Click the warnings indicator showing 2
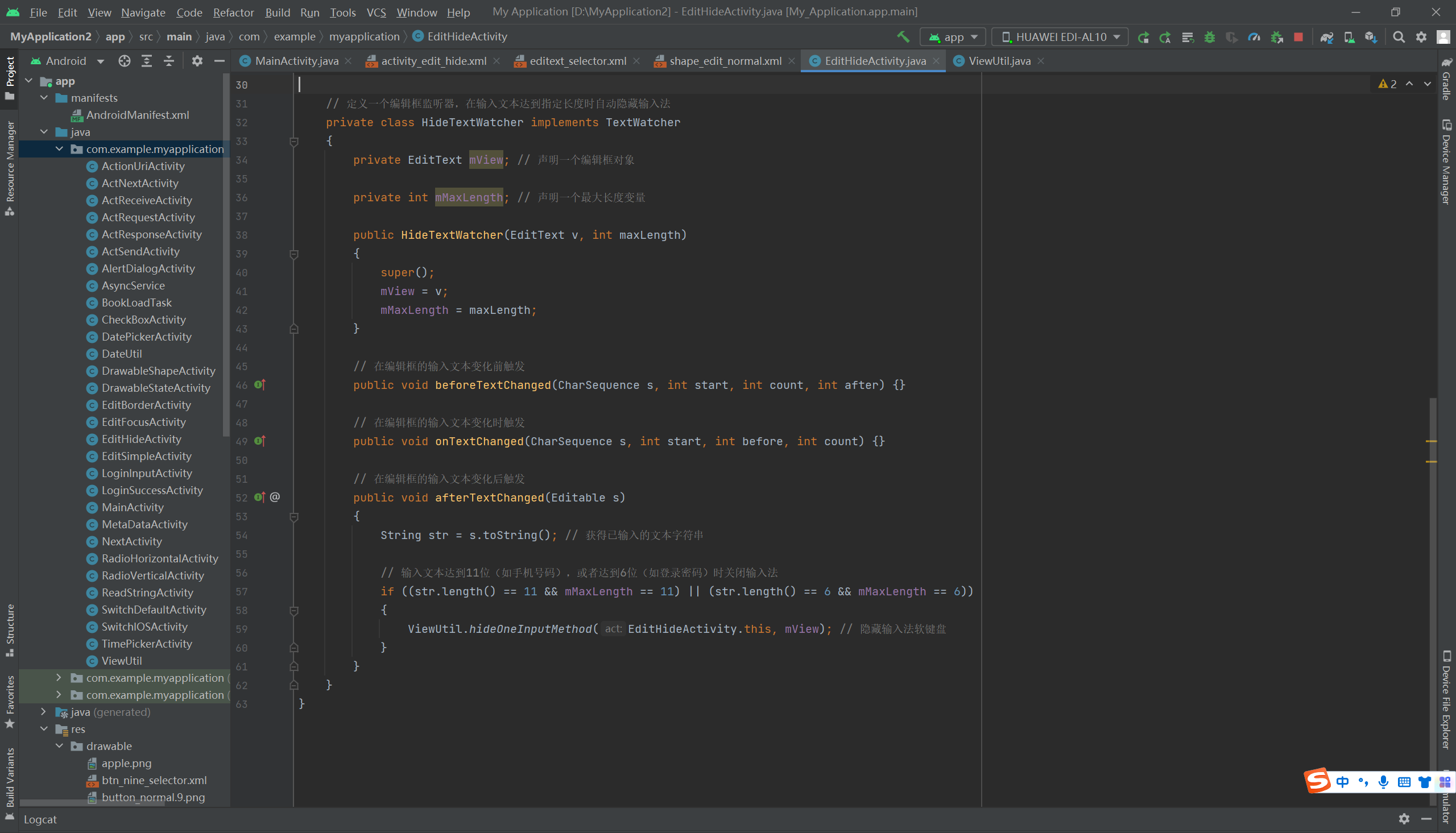 pyautogui.click(x=1387, y=84)
